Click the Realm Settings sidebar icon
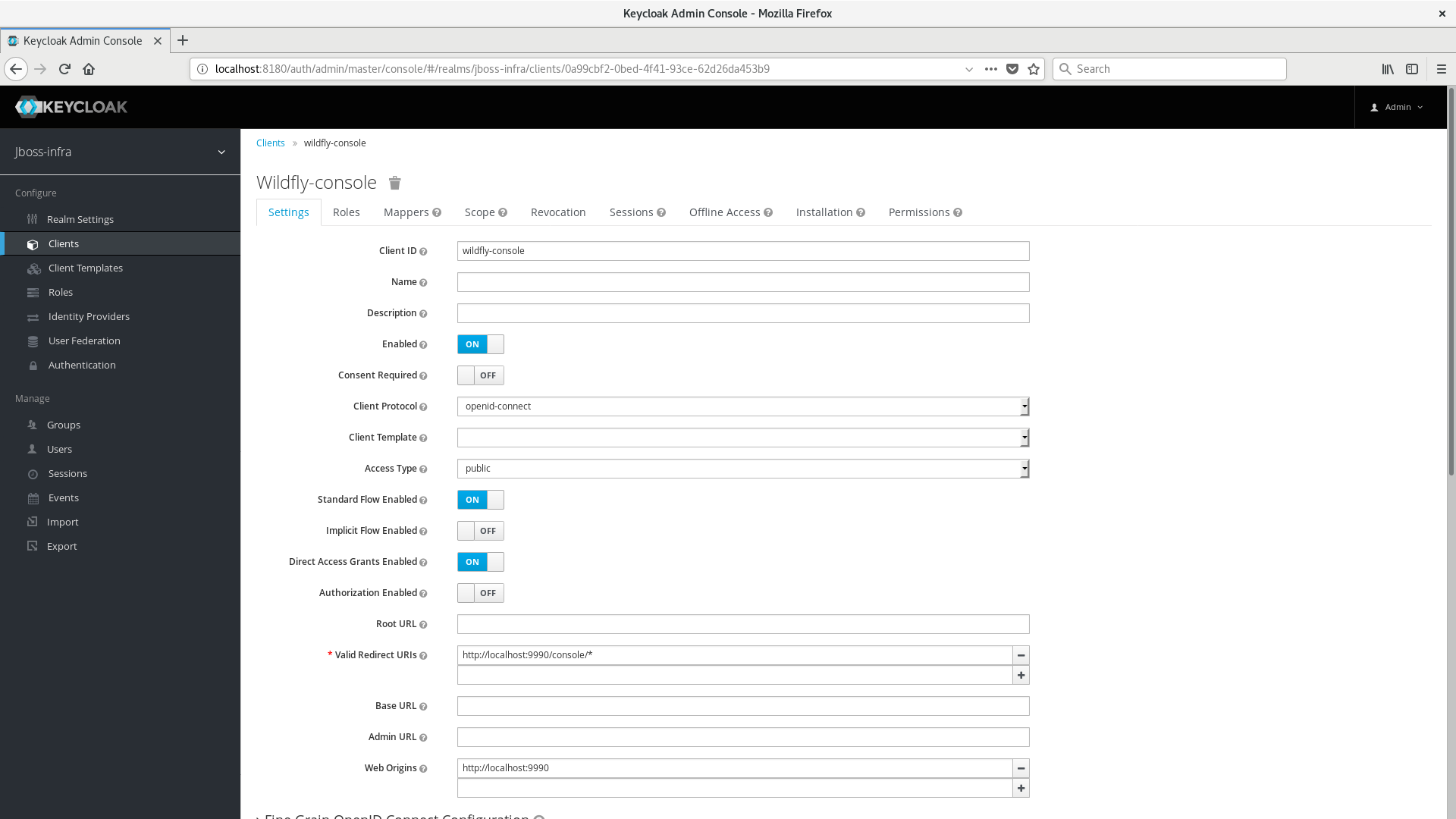This screenshot has height=819, width=1456. click(x=33, y=219)
